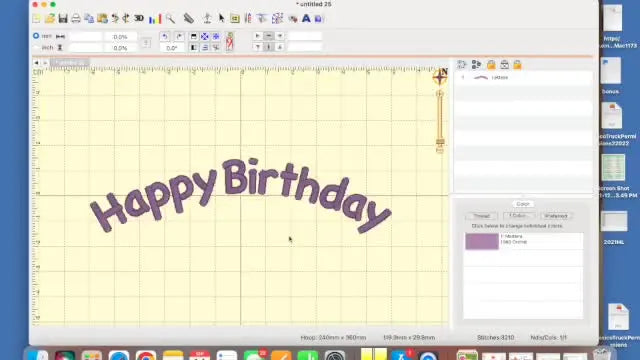This screenshot has width=640, height=360.
Task: Click the third button right of 1 Color
Action: [x=556, y=216]
